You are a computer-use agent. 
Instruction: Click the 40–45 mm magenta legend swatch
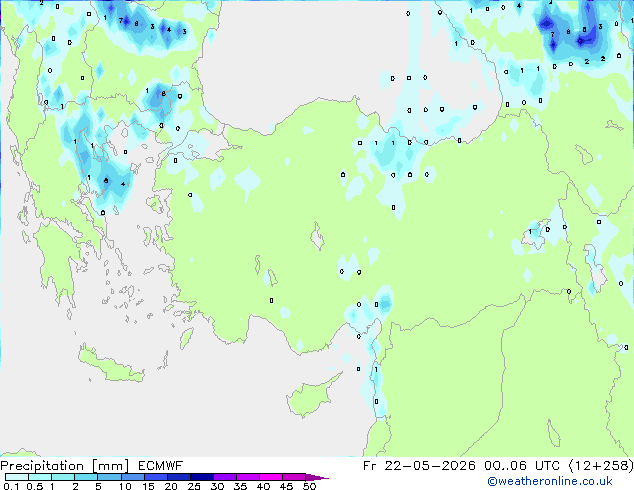point(271,477)
